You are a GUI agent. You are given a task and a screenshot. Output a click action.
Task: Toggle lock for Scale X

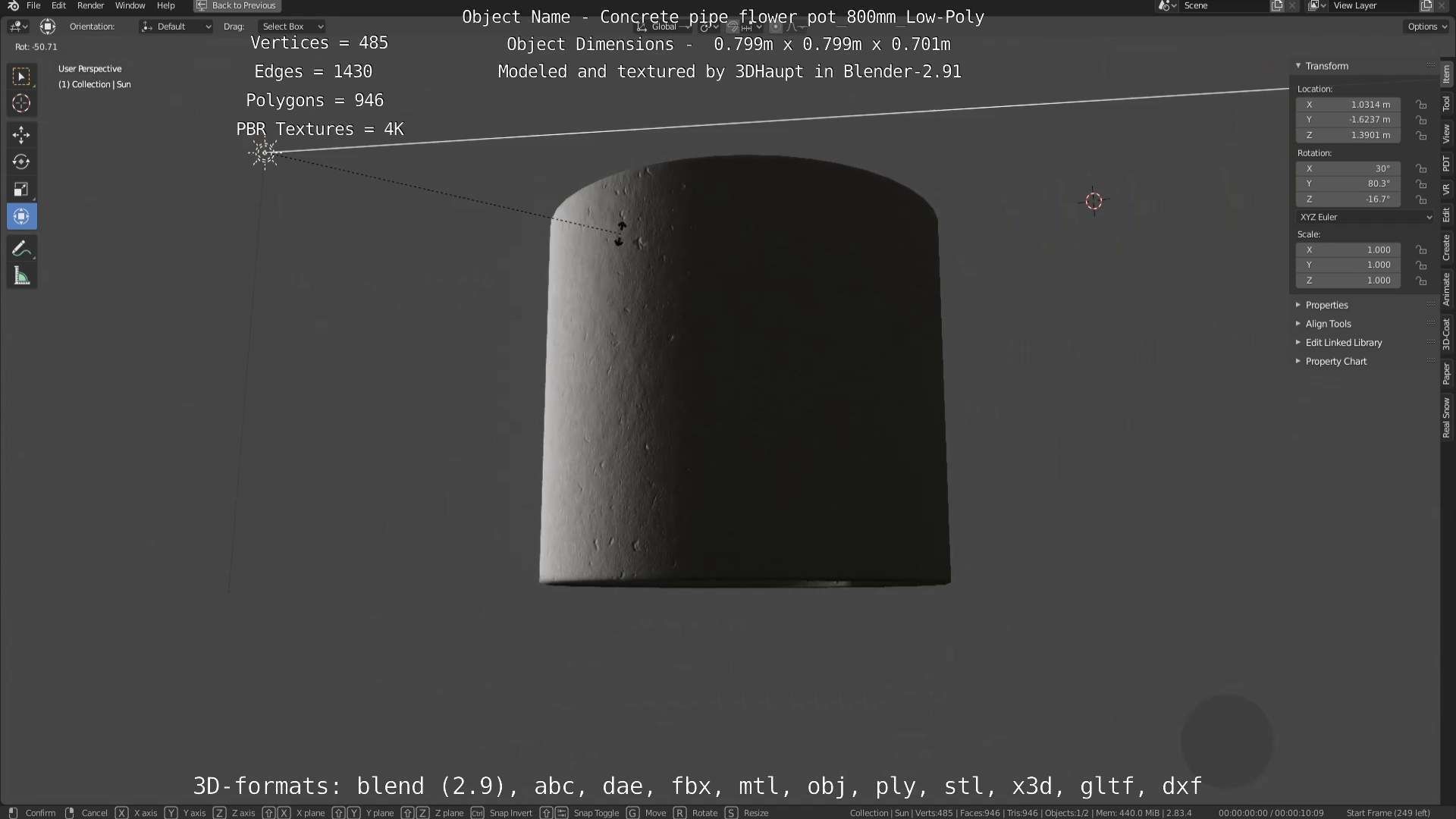coord(1422,249)
